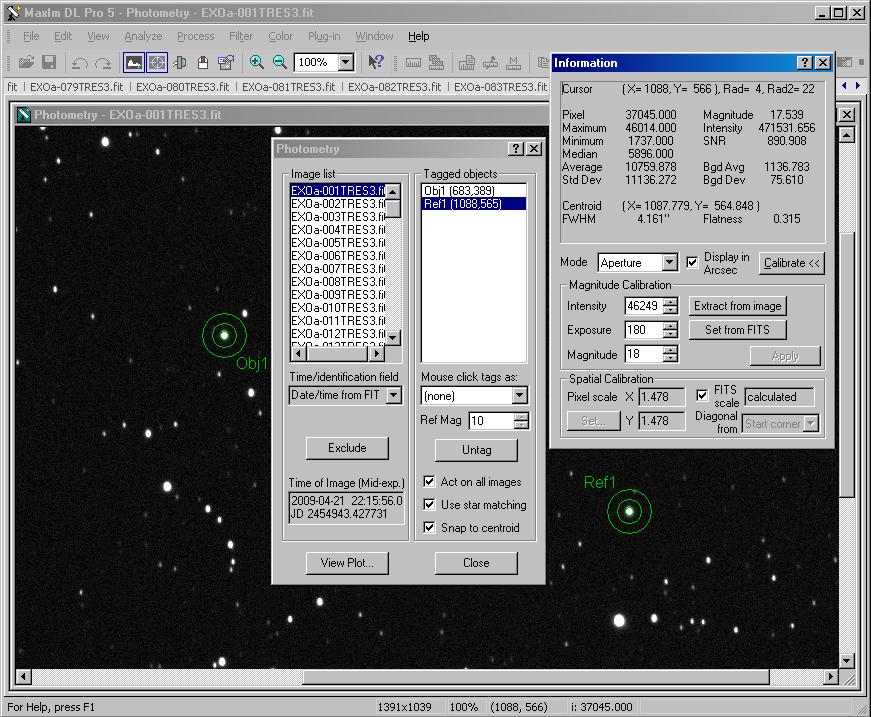871x717 pixels.
Task: Toggle the crosshair target toolbar icon
Action: pos(157,62)
